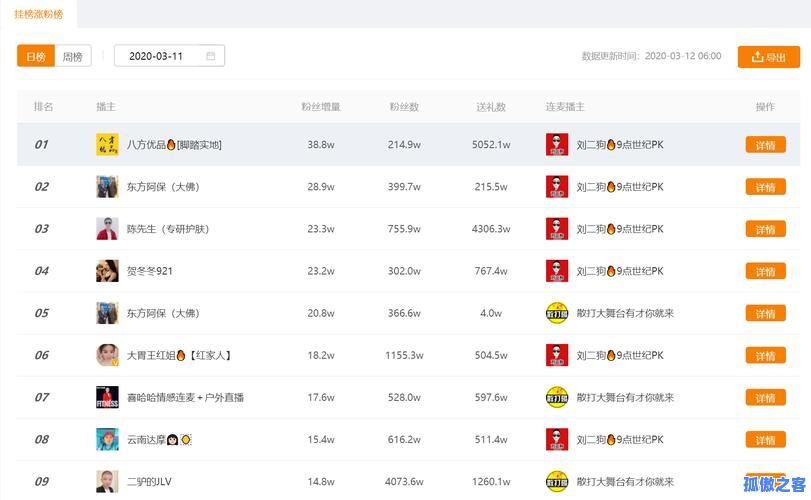Click 二驴的JLV avatar photo
Image resolution: width=811 pixels, height=500 pixels.
pos(107,481)
